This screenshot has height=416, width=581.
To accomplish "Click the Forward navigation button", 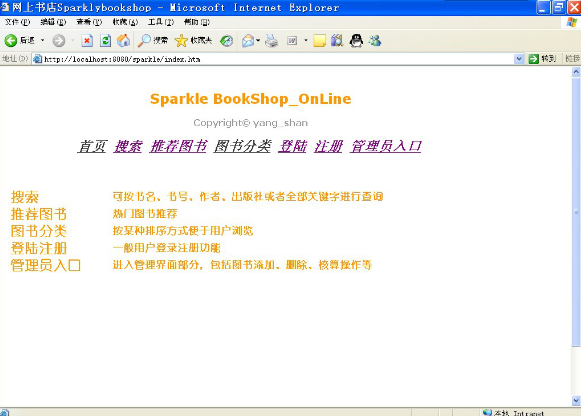I will [59, 40].
